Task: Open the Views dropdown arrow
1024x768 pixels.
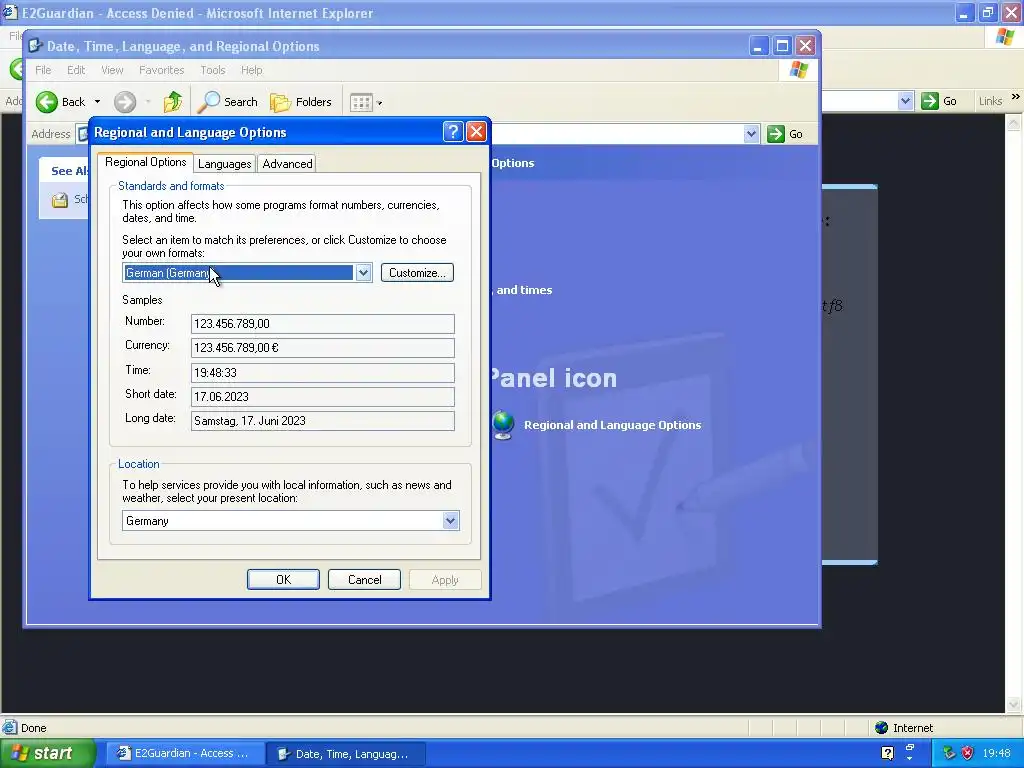Action: click(x=379, y=103)
